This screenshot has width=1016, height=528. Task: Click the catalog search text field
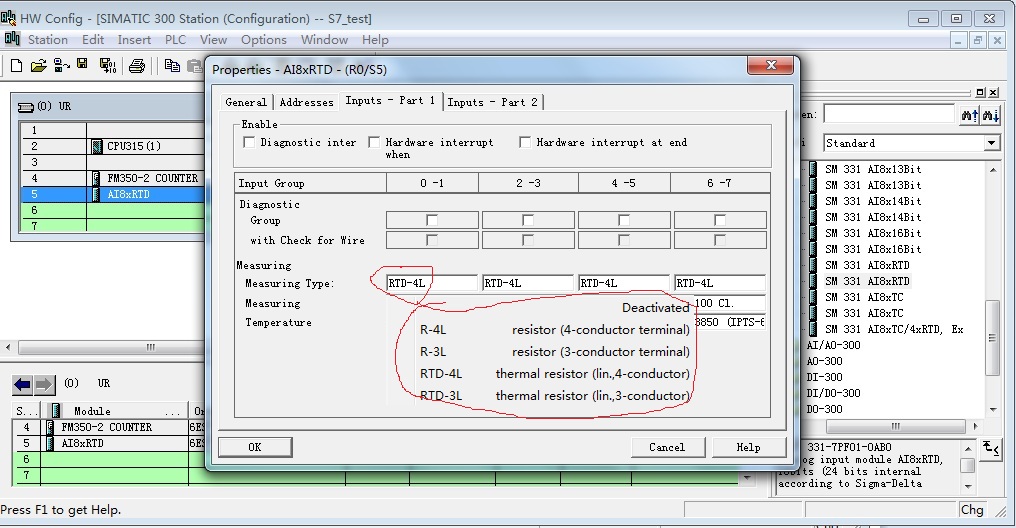(888, 115)
